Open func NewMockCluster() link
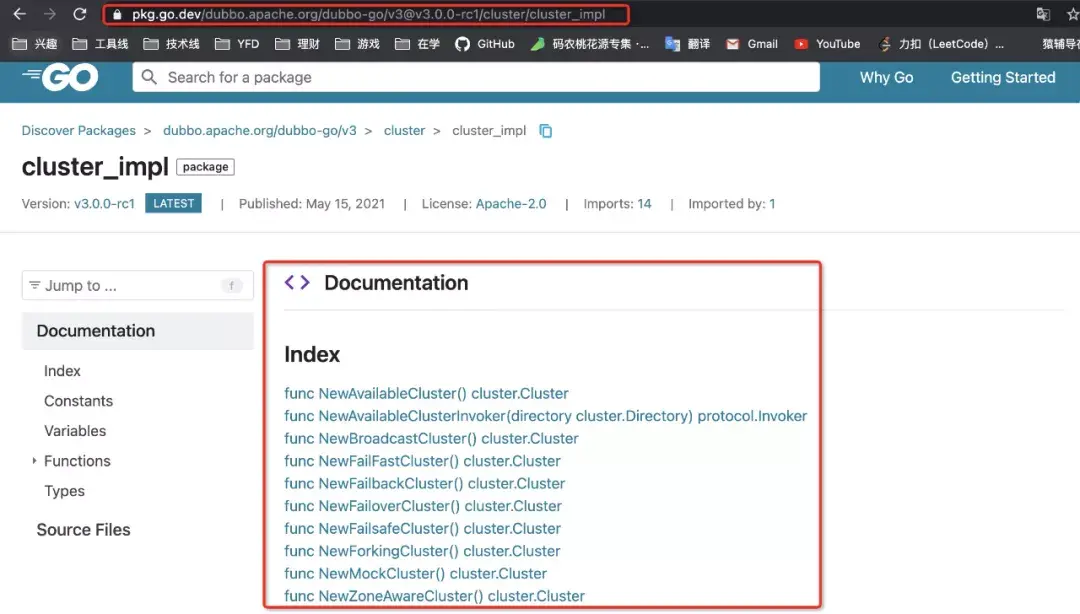Image resolution: width=1080 pixels, height=614 pixels. coord(415,574)
